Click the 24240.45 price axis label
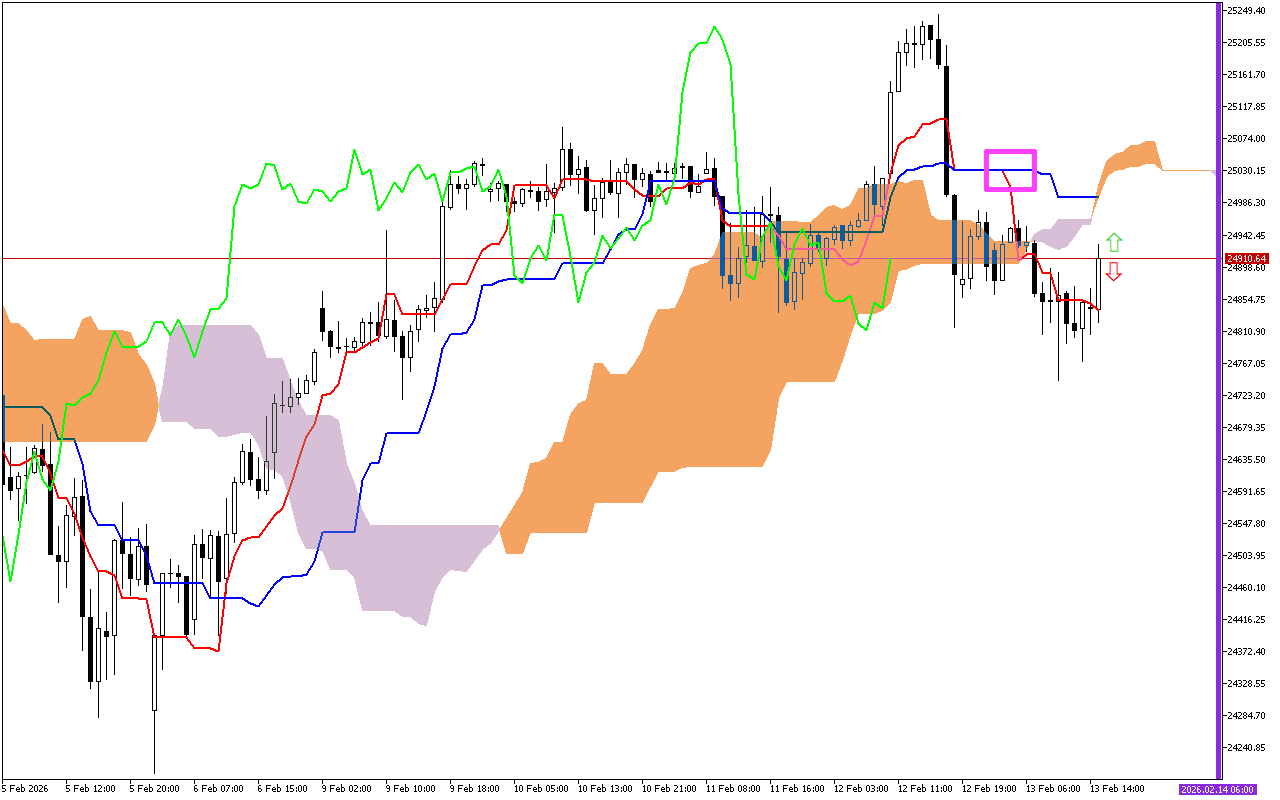 [x=1247, y=748]
